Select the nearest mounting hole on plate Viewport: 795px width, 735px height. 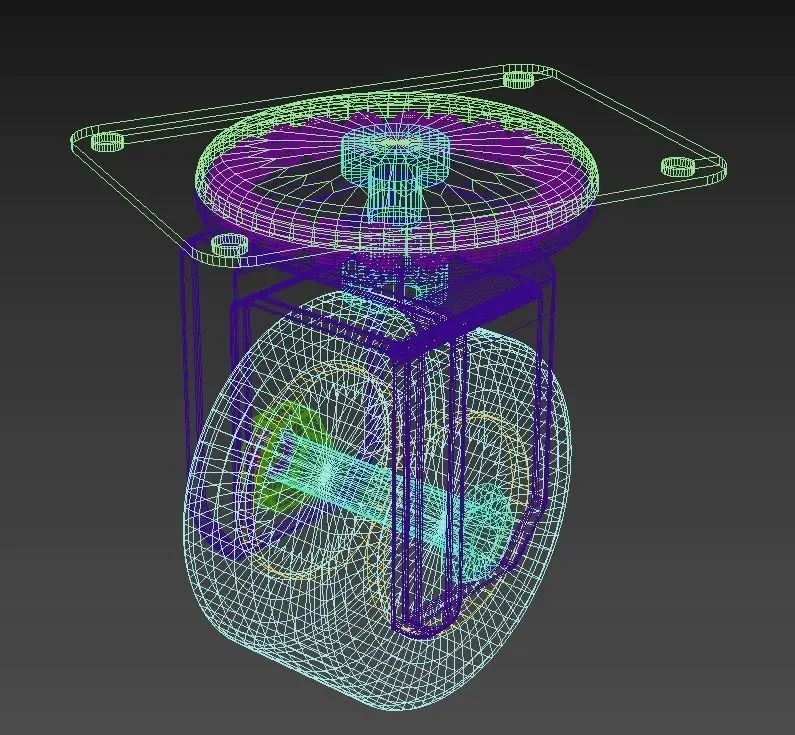pos(231,244)
